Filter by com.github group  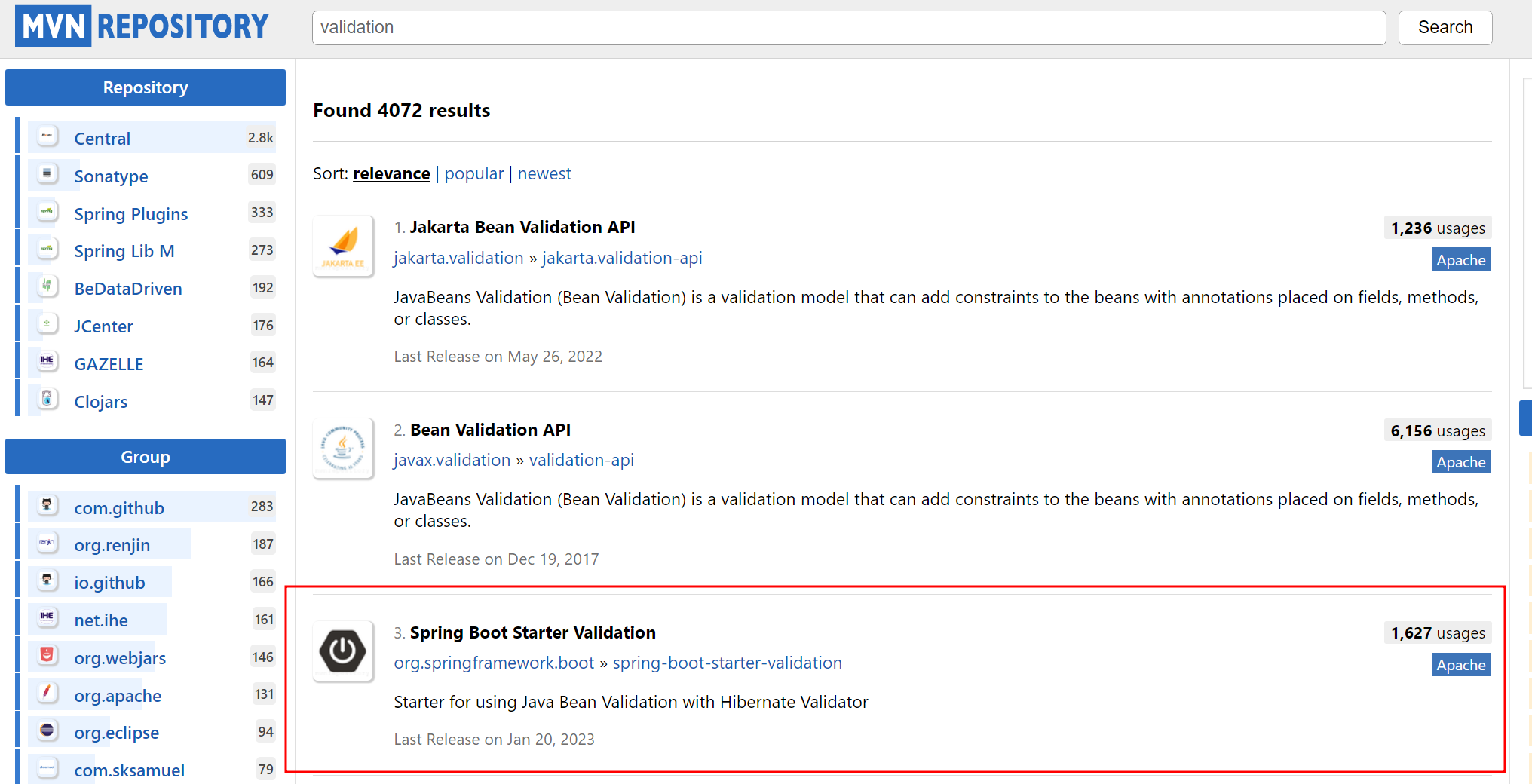click(119, 508)
